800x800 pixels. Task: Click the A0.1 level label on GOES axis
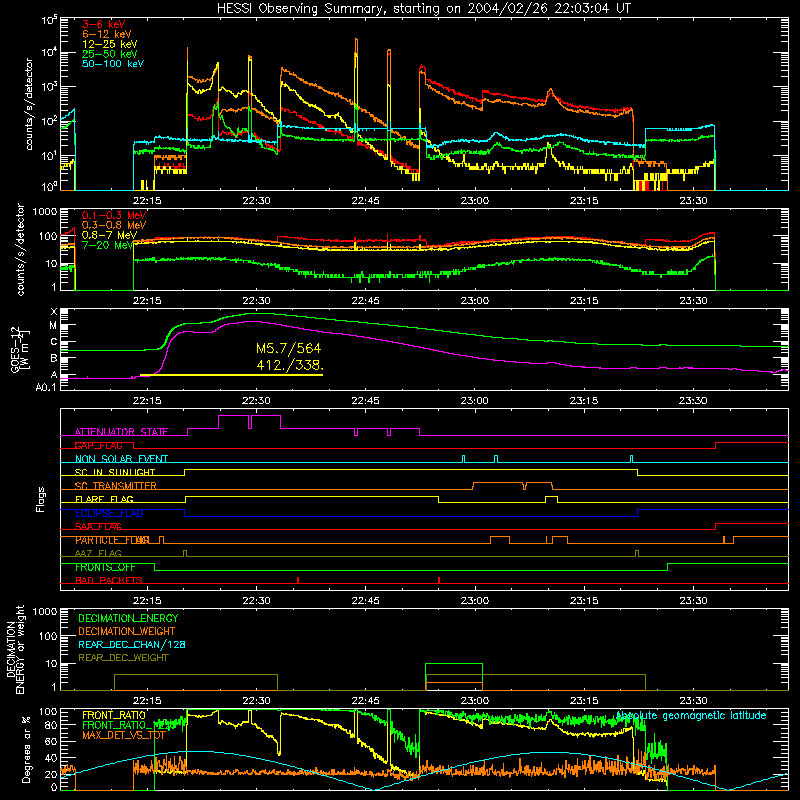point(46,387)
